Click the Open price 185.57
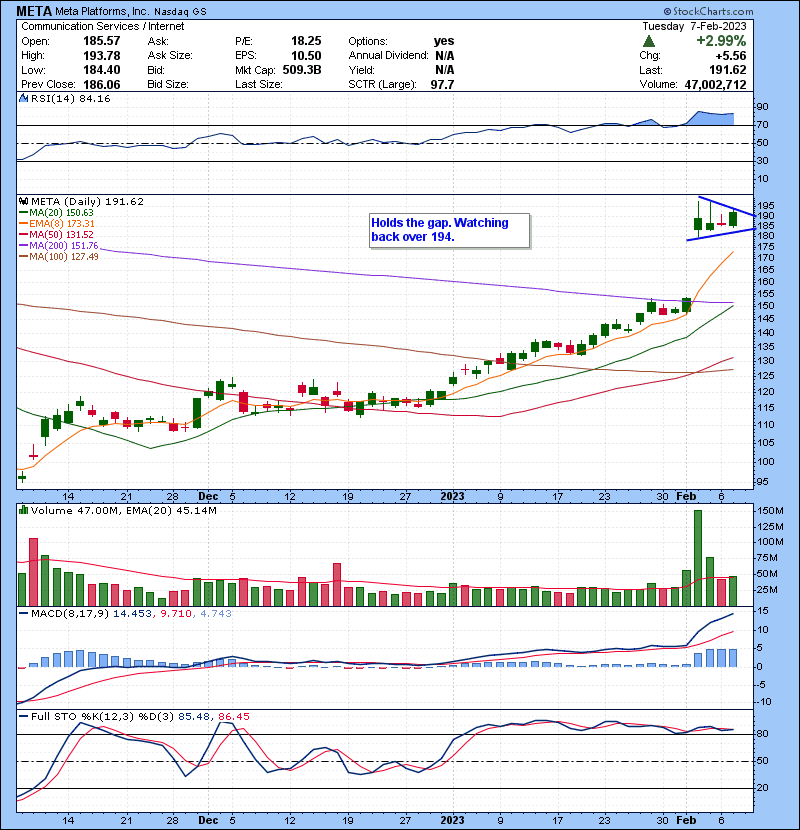800x830 pixels. coord(102,41)
